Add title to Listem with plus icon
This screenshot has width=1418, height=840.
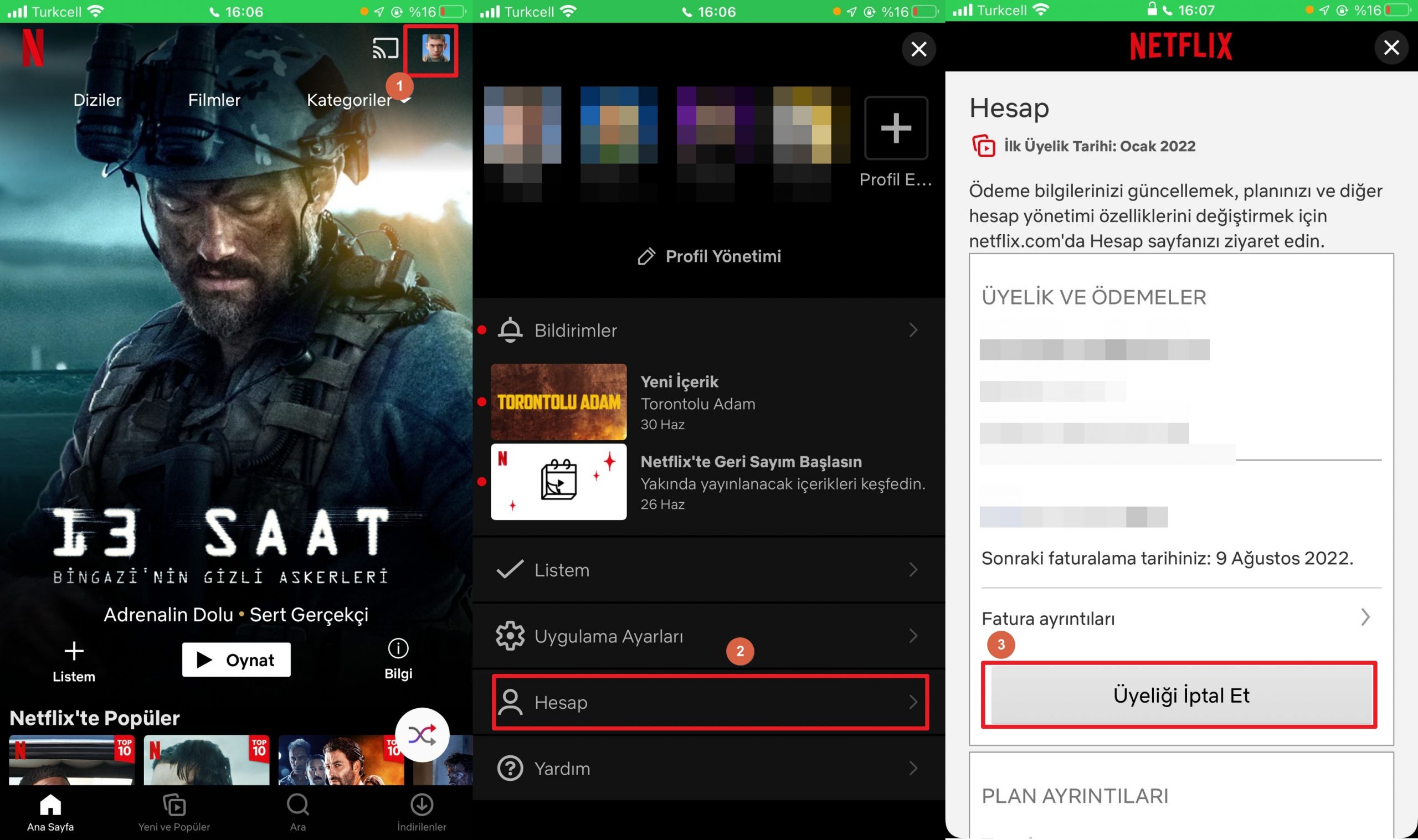(x=74, y=661)
